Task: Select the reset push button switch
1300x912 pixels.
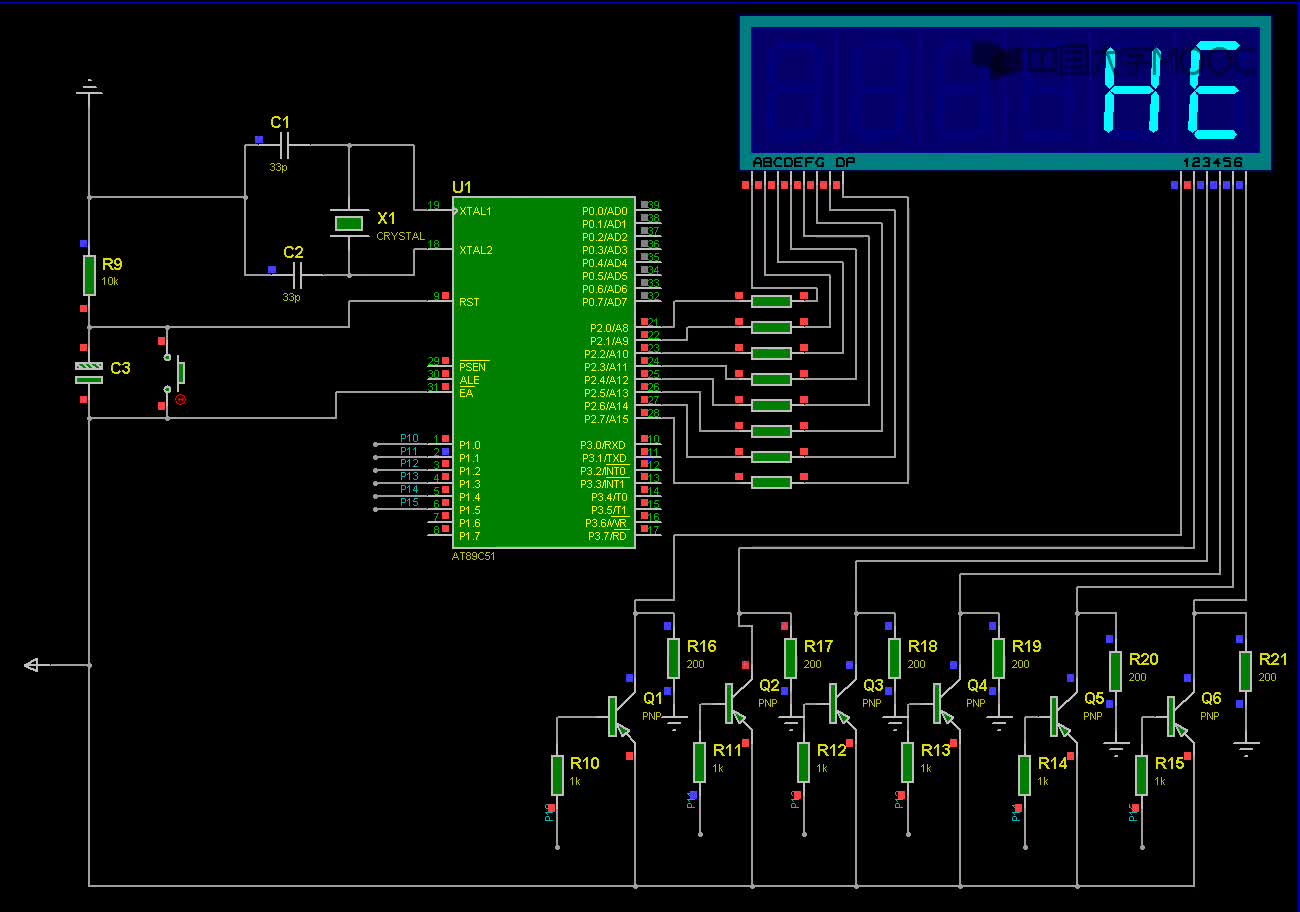Action: [x=174, y=373]
